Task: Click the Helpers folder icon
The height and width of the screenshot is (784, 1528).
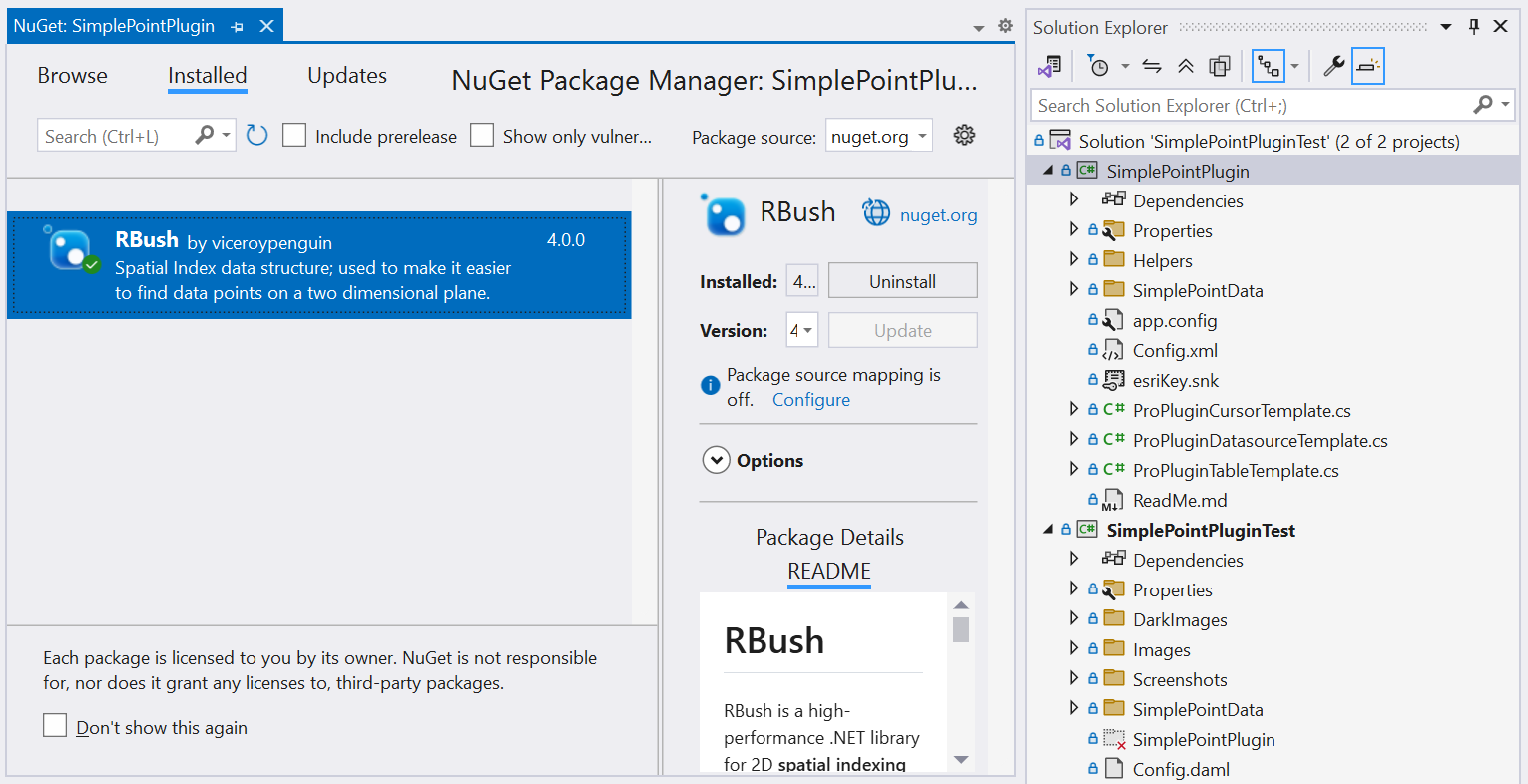Action: pyautogui.click(x=1113, y=260)
